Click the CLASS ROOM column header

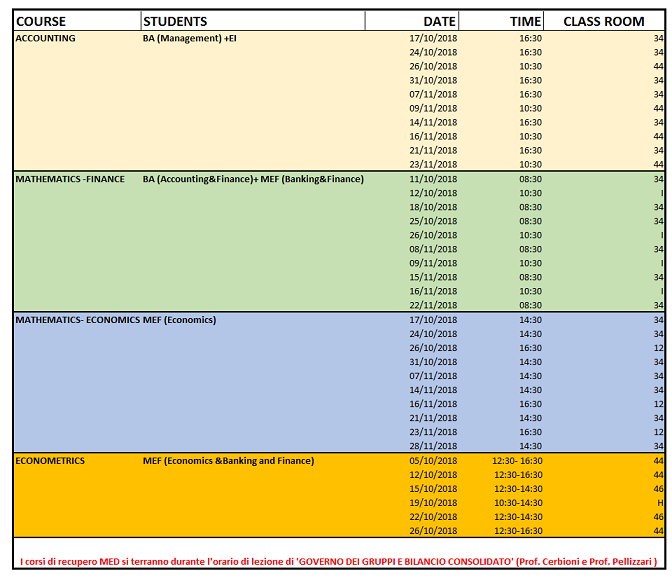[604, 21]
